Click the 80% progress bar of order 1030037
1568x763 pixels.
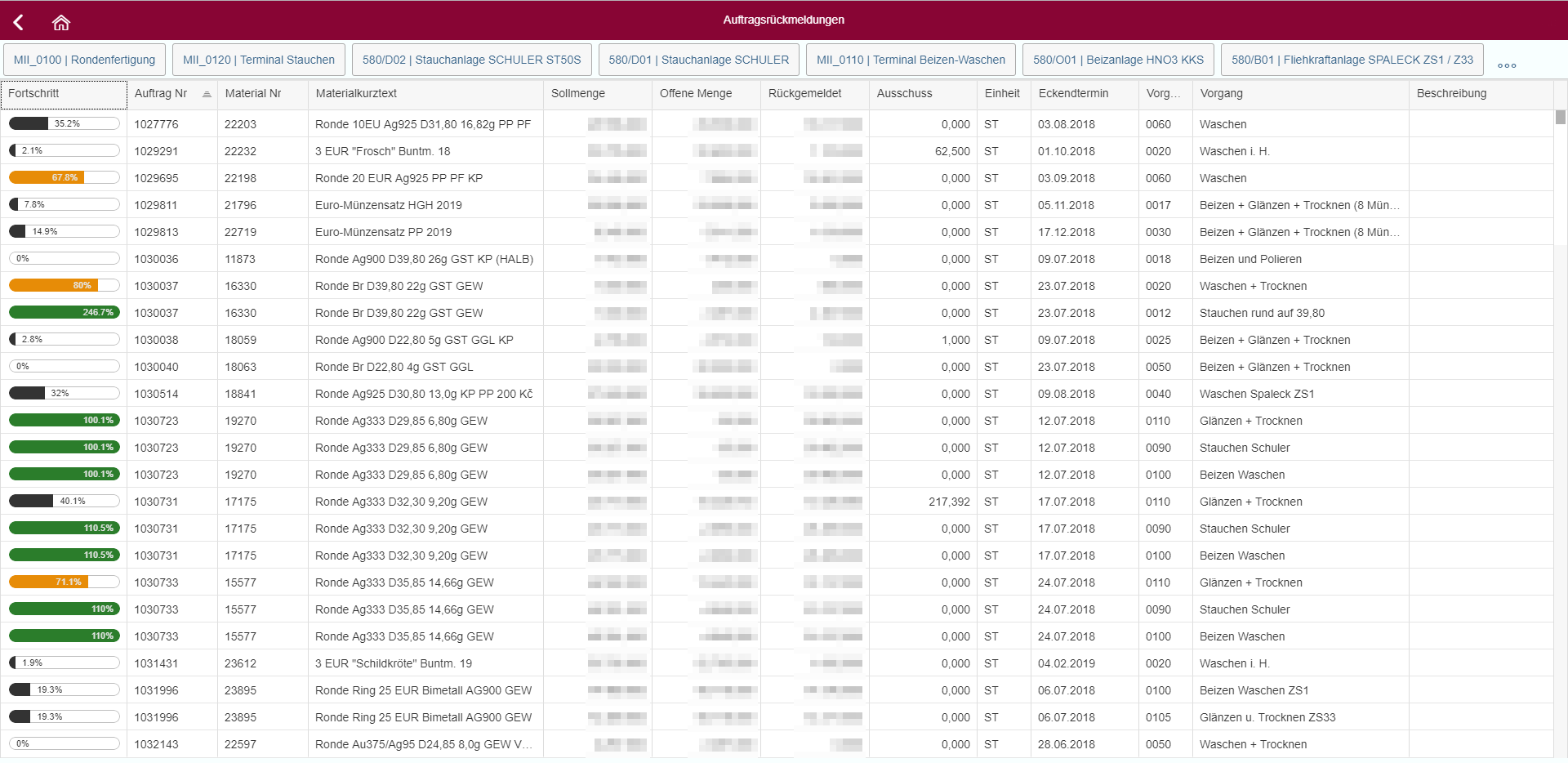click(64, 285)
